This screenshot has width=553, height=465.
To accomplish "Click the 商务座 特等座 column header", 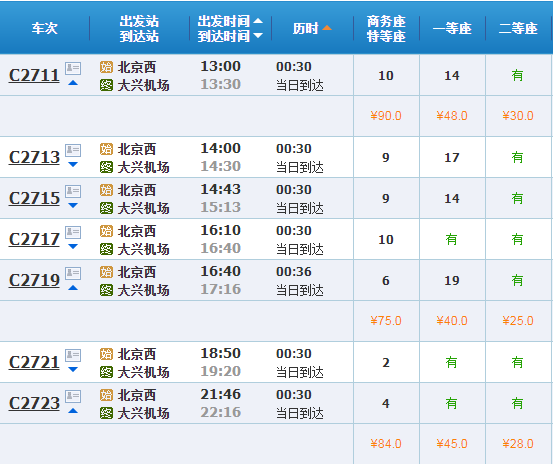I will [386, 29].
